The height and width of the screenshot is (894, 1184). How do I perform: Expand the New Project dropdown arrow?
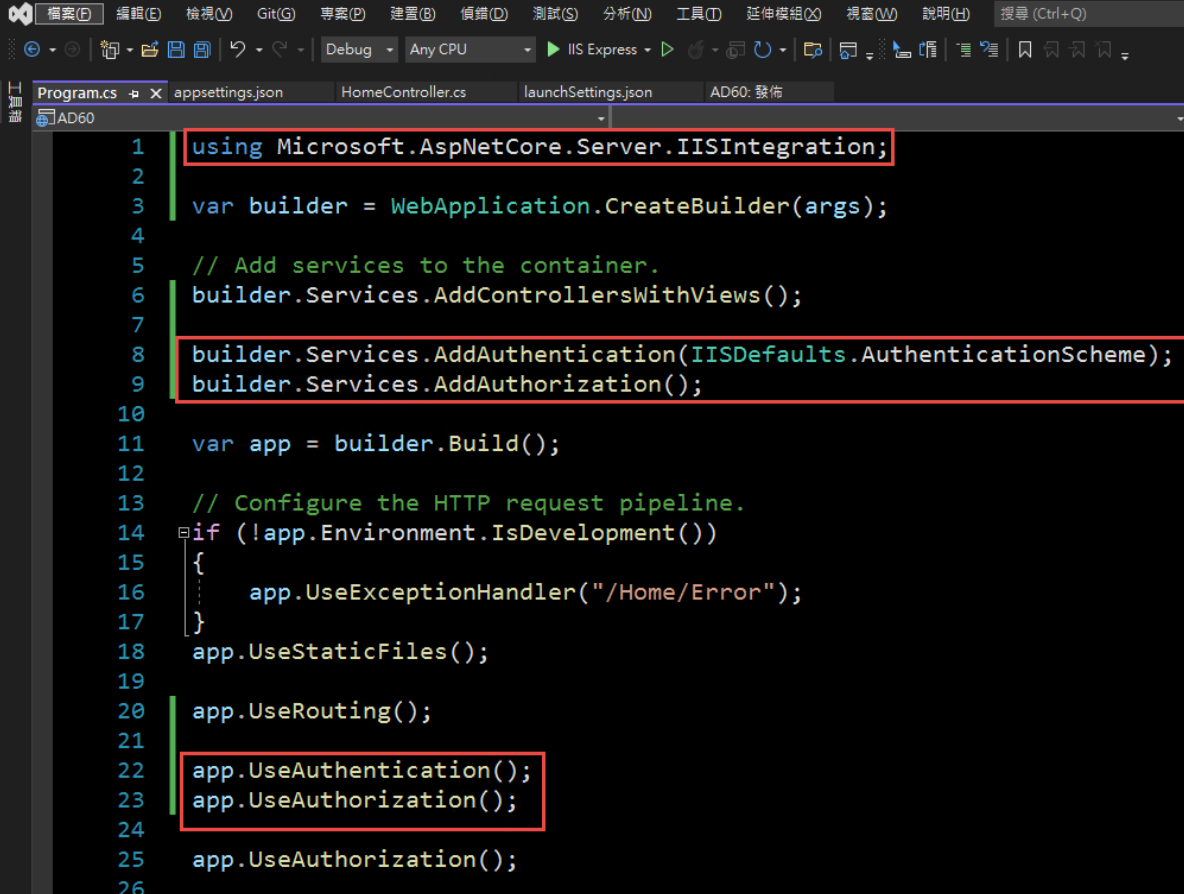[130, 50]
